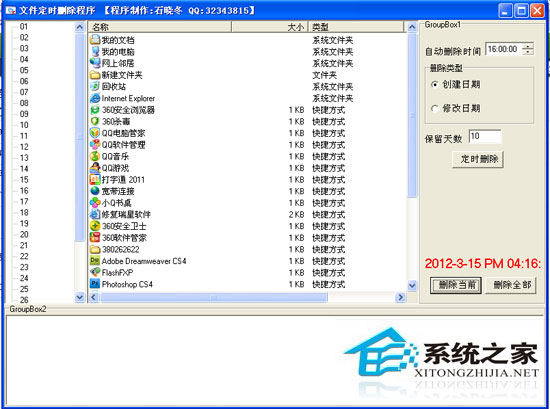Viewport: 550px width, 409px height.
Task: Click the Photoshop CS4 icon
Action: click(95, 284)
